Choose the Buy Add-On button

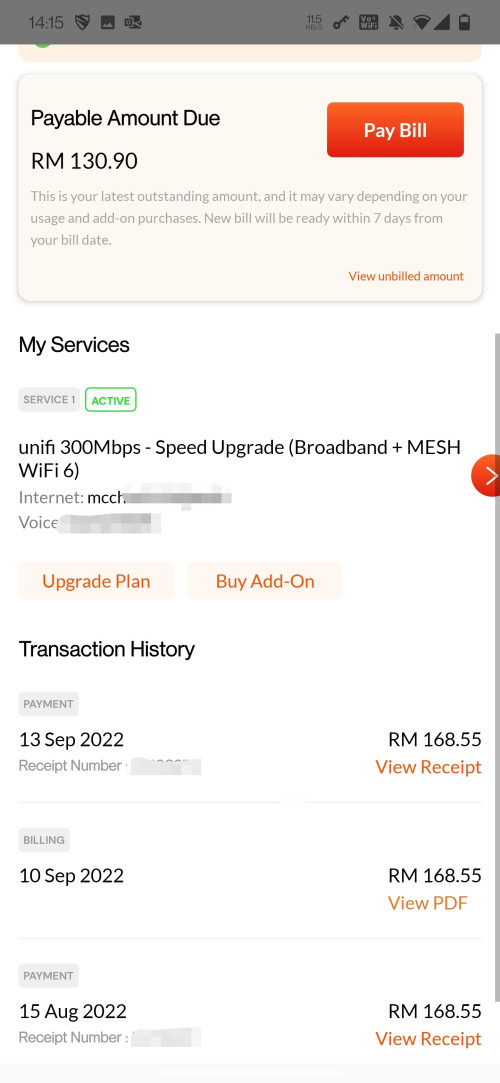265,581
